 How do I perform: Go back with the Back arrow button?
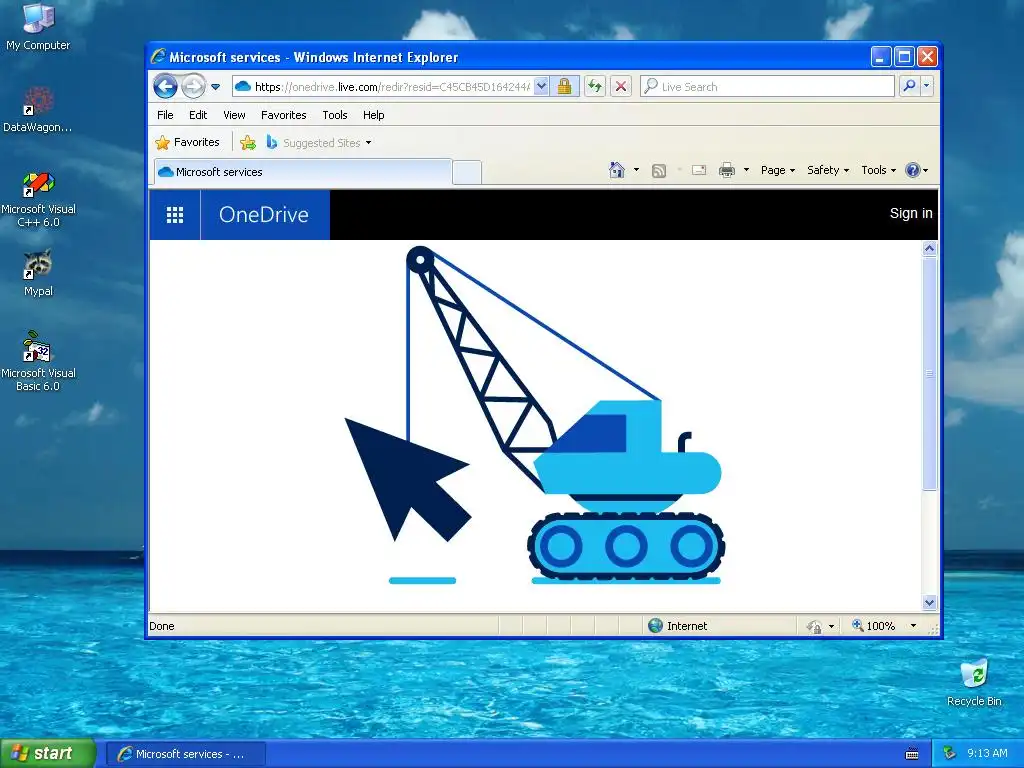click(165, 86)
